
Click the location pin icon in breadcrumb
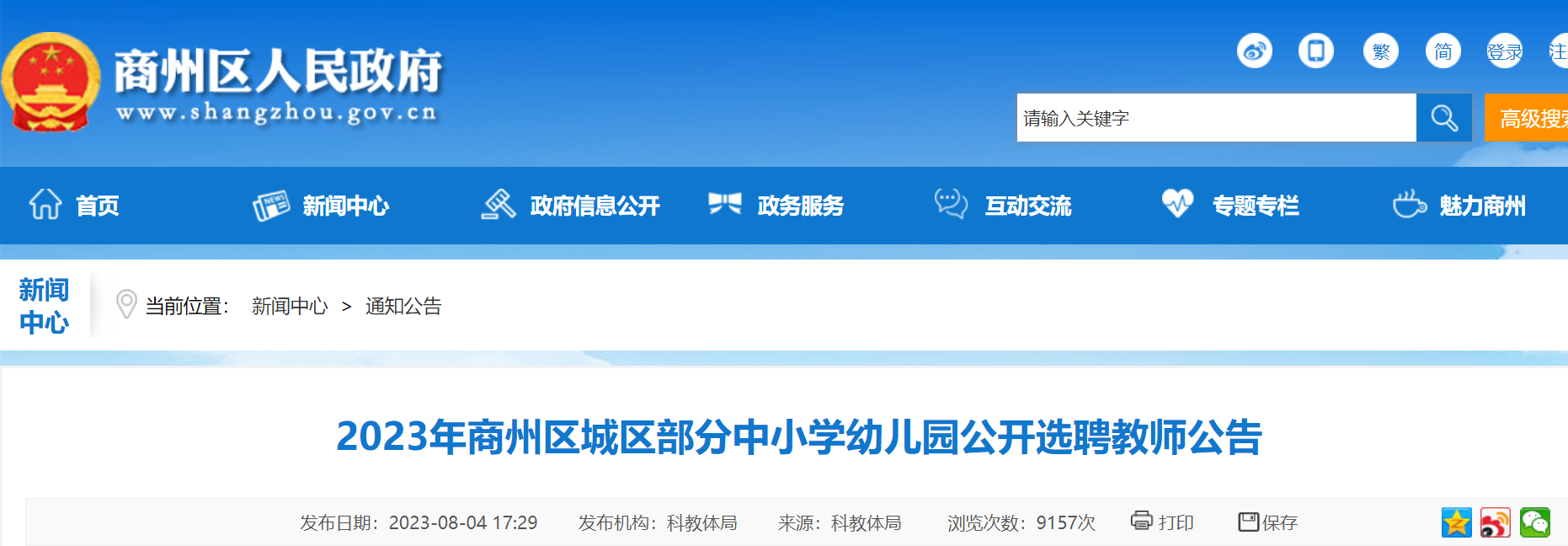click(126, 304)
